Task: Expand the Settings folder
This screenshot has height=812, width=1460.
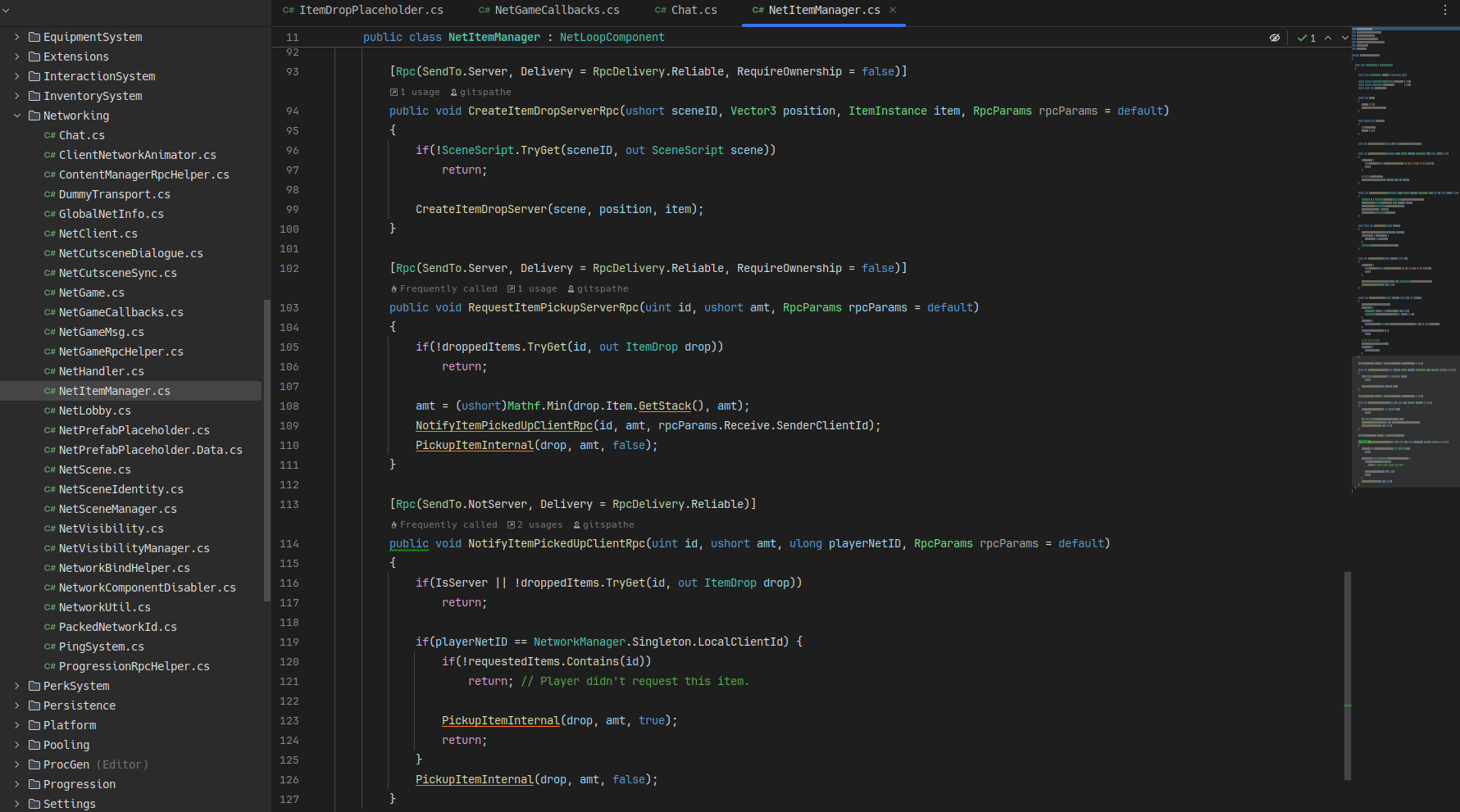Action: pos(16,804)
